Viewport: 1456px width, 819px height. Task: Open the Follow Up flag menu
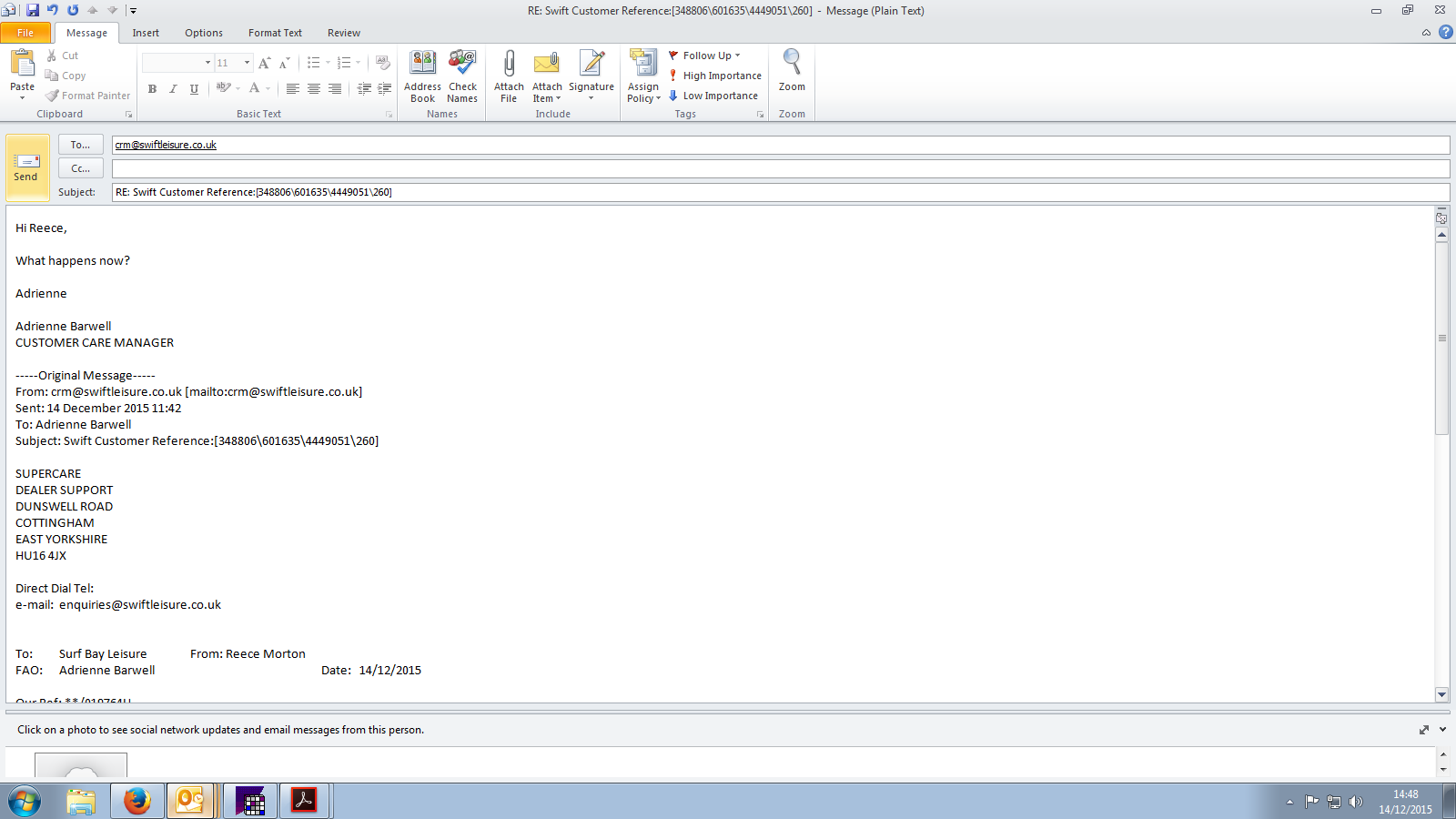704,56
